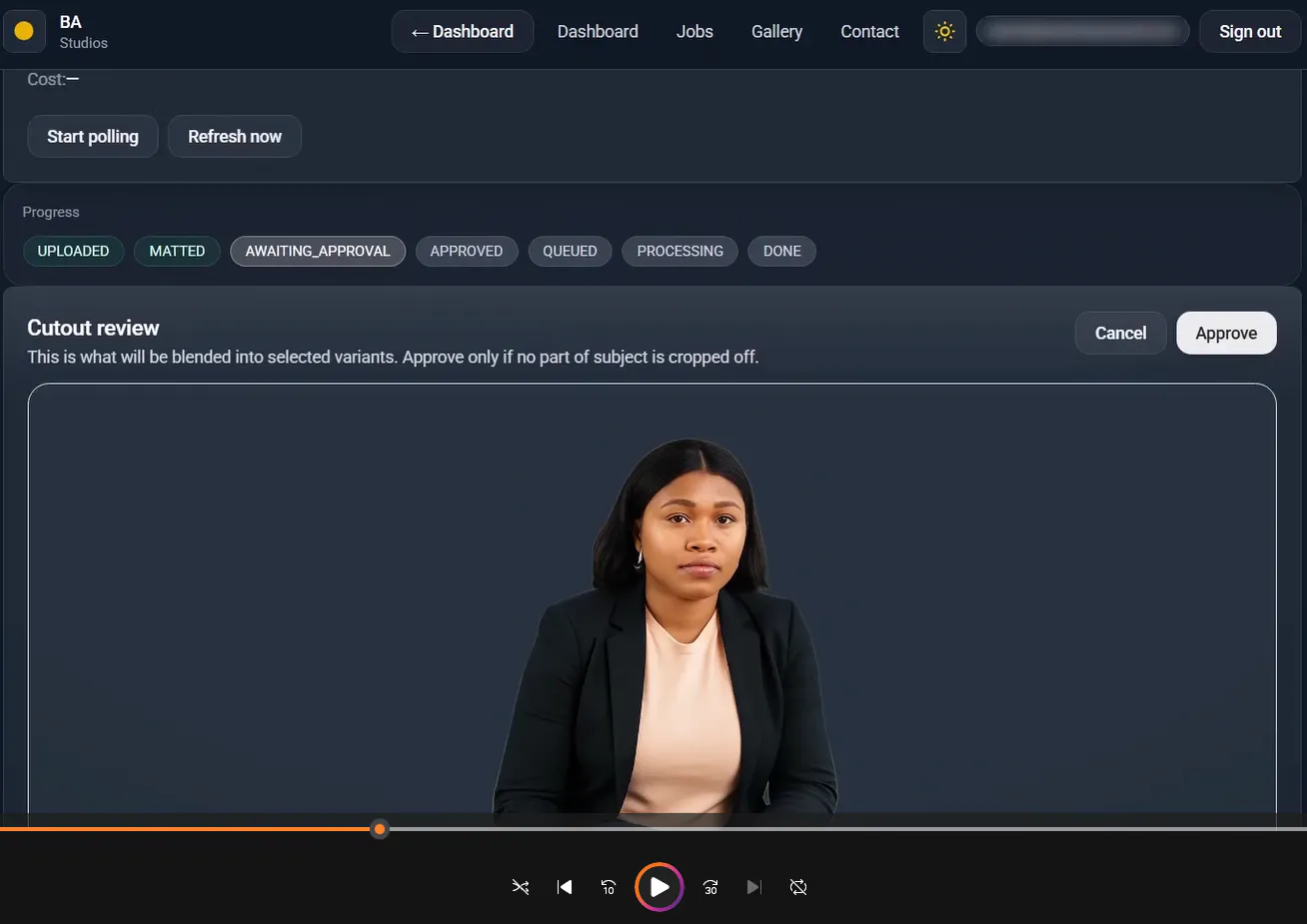1307x924 pixels.
Task: Approve the cutout
Action: point(1226,333)
